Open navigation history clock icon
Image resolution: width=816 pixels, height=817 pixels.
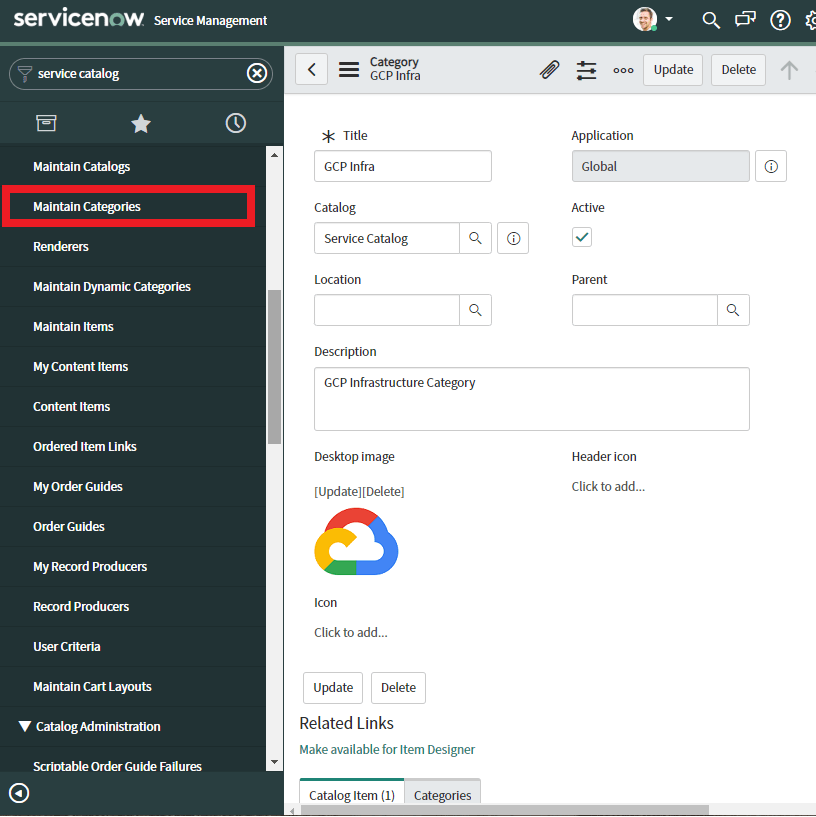[236, 123]
